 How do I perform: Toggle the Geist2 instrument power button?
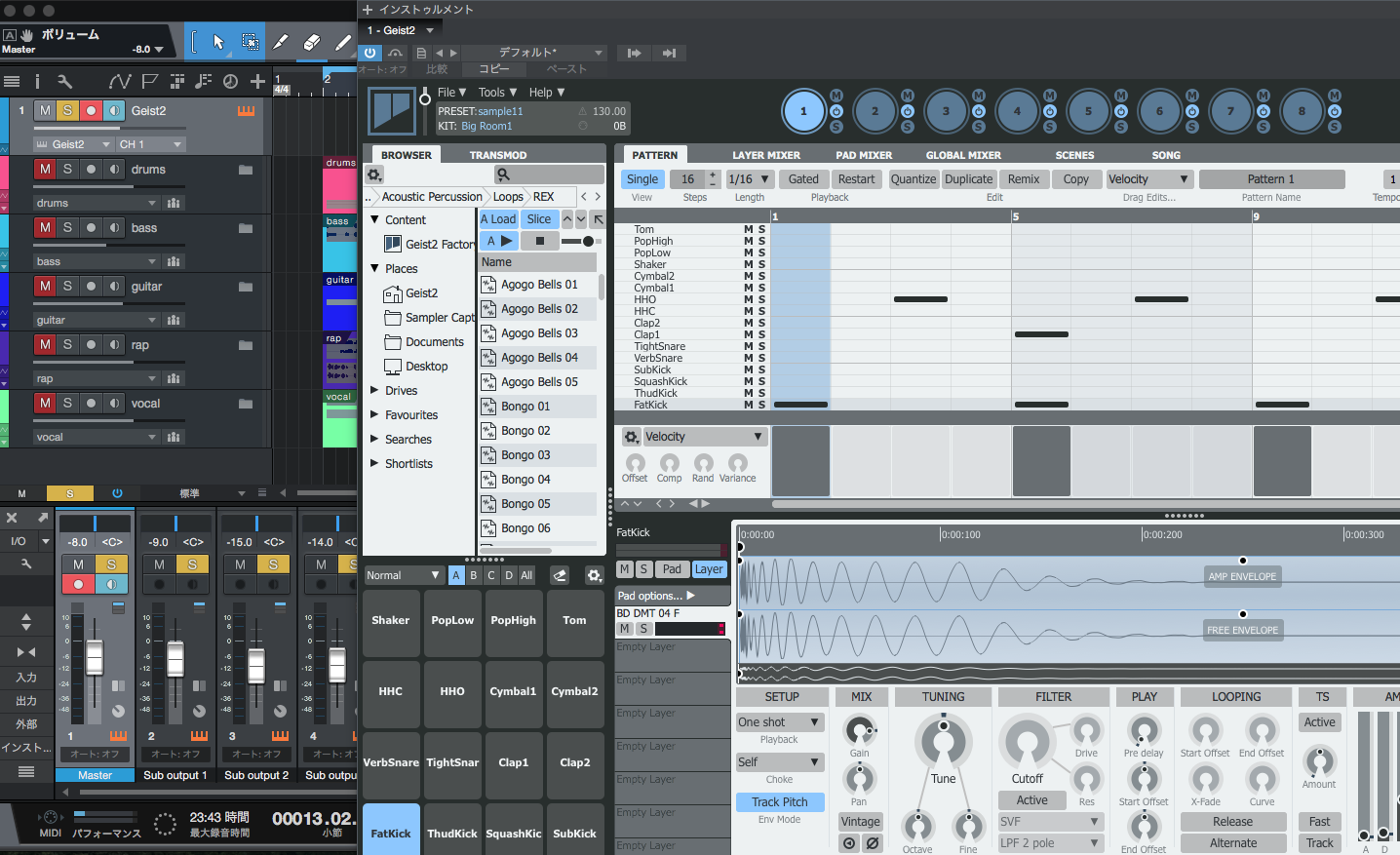point(370,53)
